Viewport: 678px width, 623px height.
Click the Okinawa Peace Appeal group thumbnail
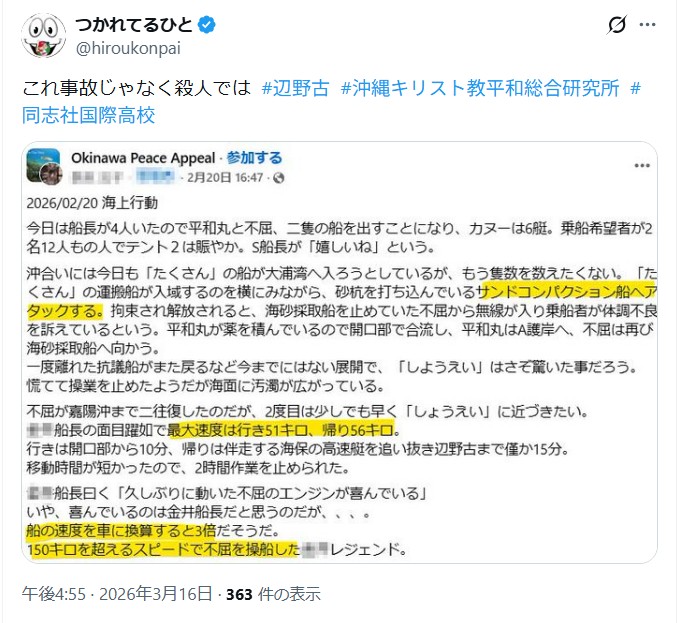pos(44,166)
